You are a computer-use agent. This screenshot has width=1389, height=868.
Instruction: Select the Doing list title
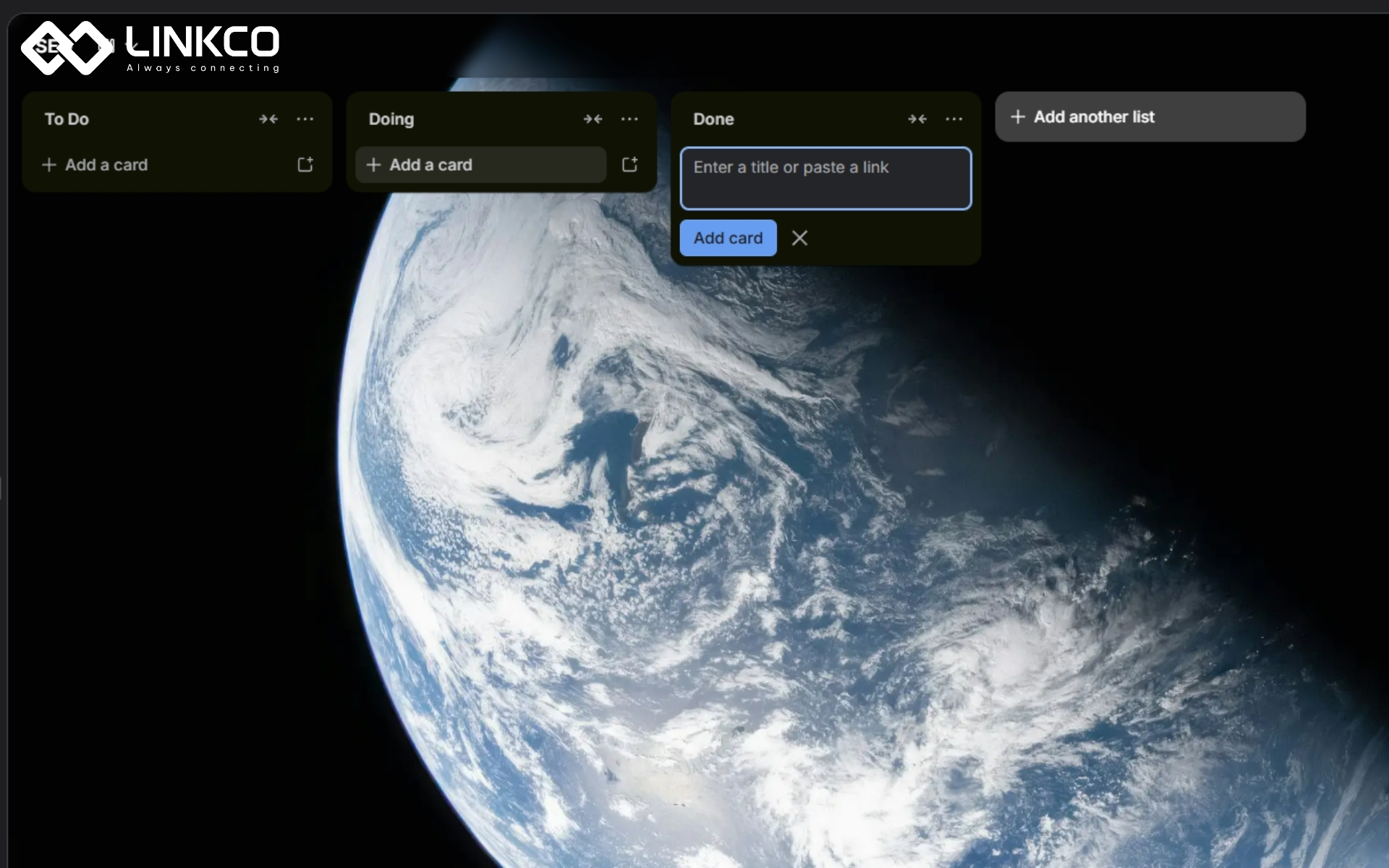tap(391, 119)
